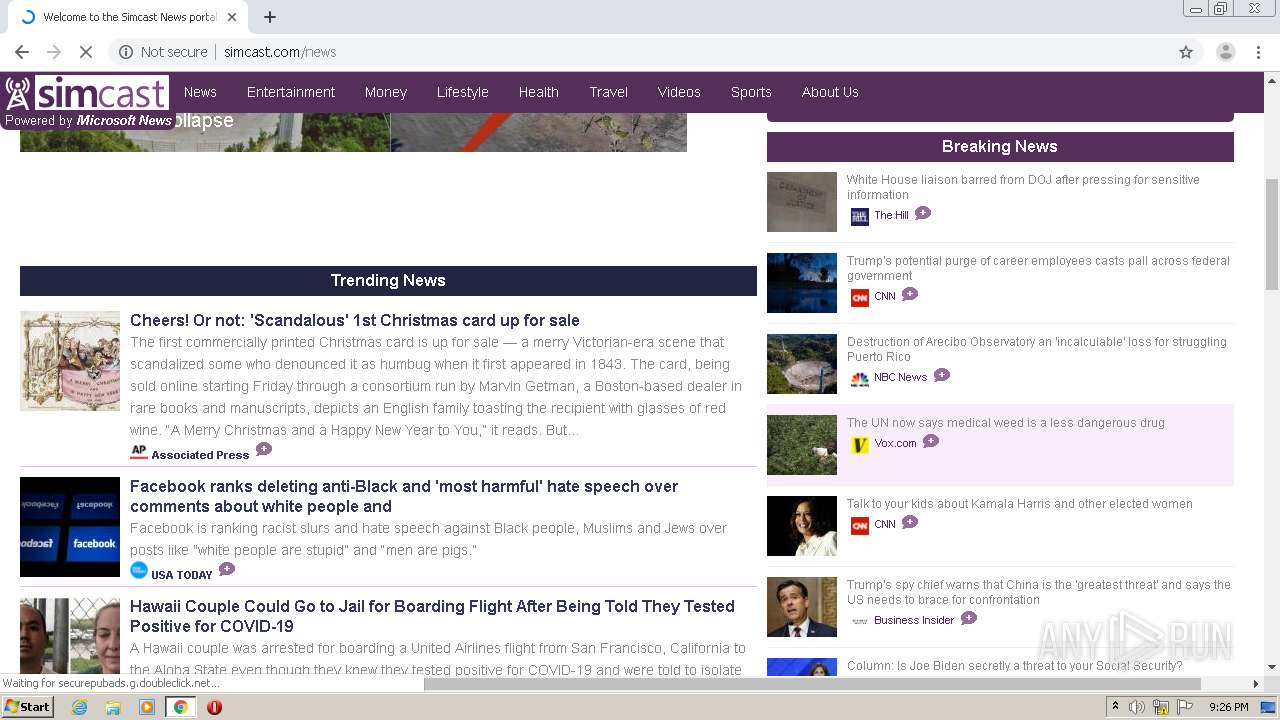
Task: Click the Associated Press AP logo
Action: [139, 453]
